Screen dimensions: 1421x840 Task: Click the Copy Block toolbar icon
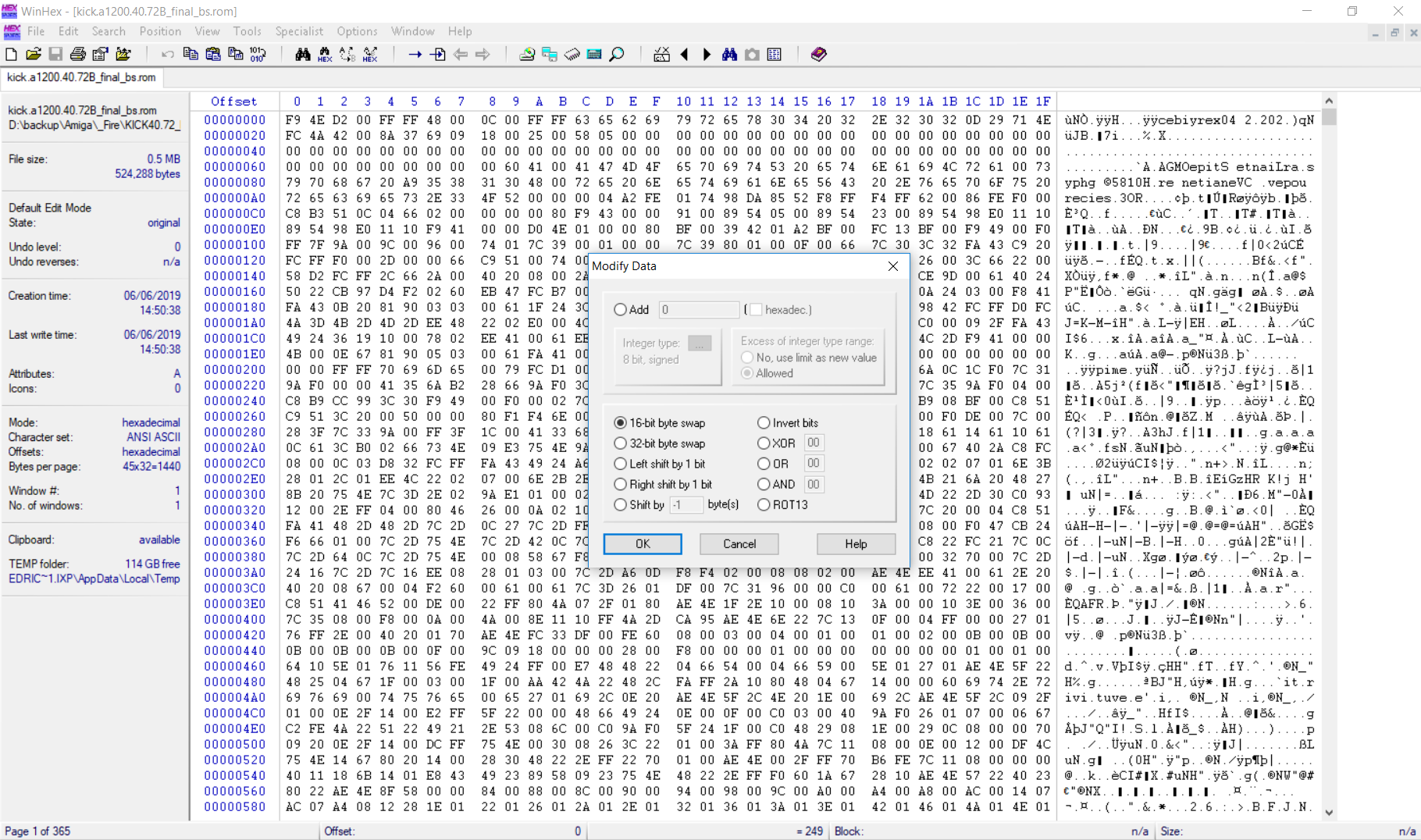[190, 54]
